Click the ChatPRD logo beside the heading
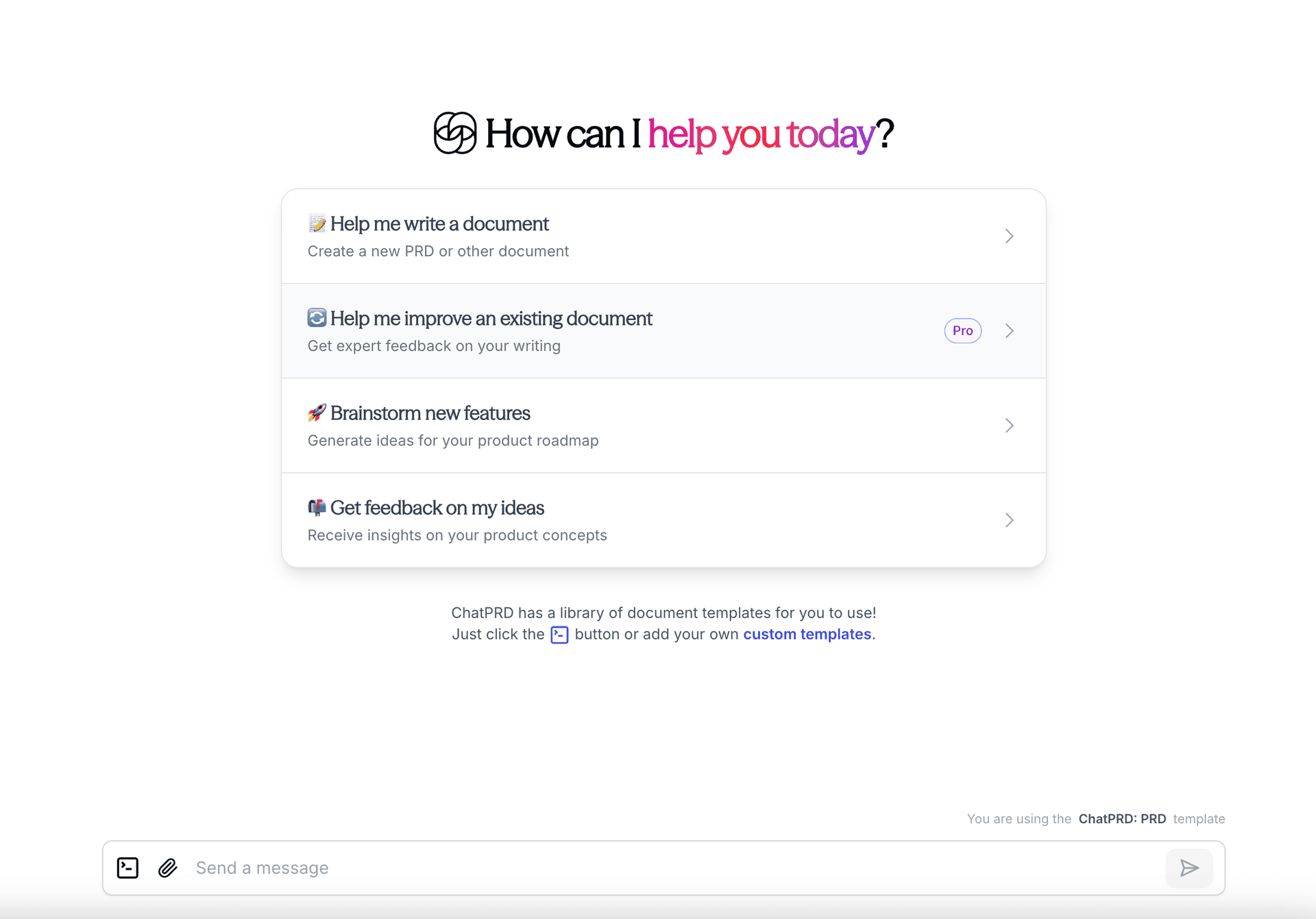 click(x=454, y=133)
